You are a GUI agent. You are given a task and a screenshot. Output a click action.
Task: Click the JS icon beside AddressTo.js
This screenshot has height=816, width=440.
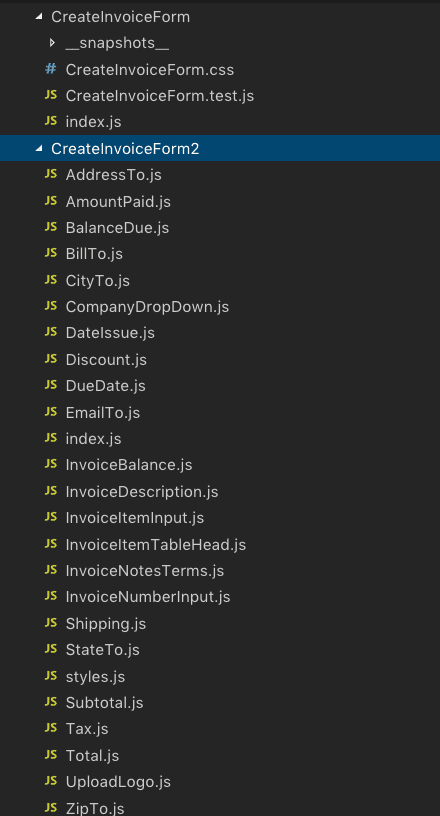51,174
